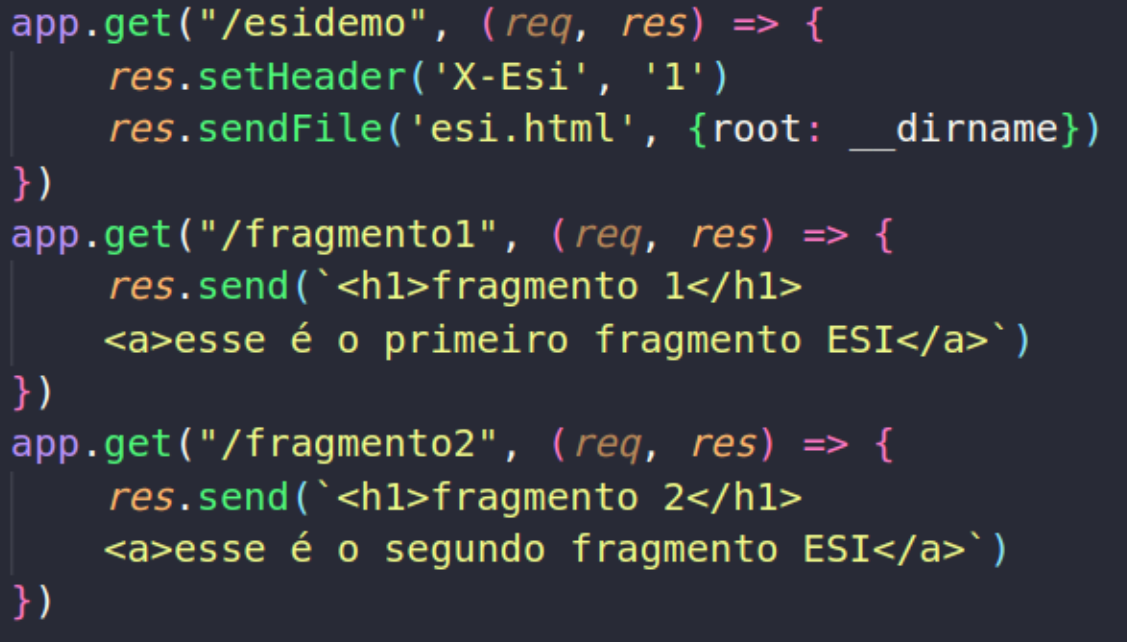Click the 'esi.html' filename string
Image resolution: width=1127 pixels, height=642 pixels.
[x=522, y=129]
